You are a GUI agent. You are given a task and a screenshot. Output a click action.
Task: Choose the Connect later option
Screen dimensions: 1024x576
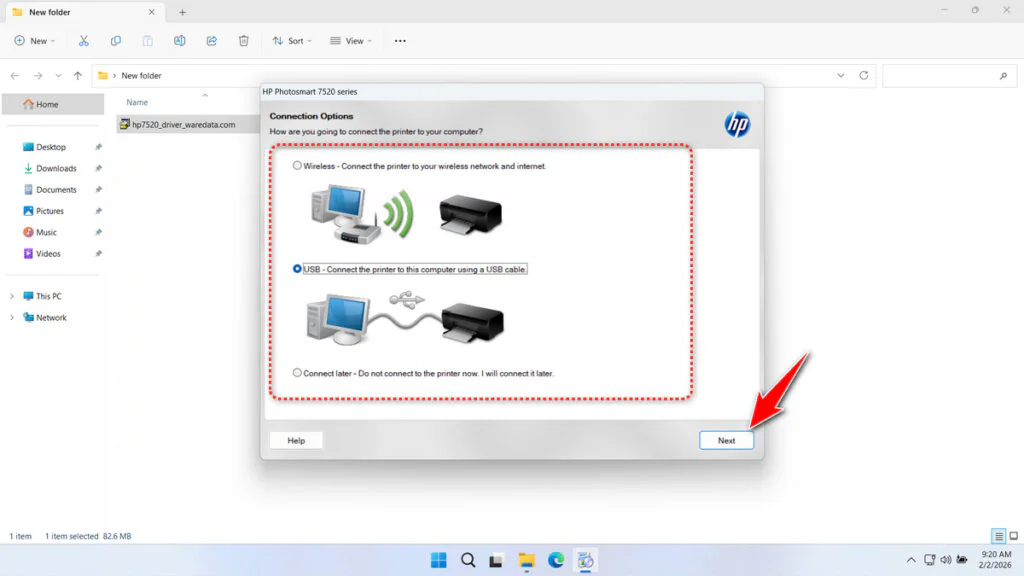297,372
